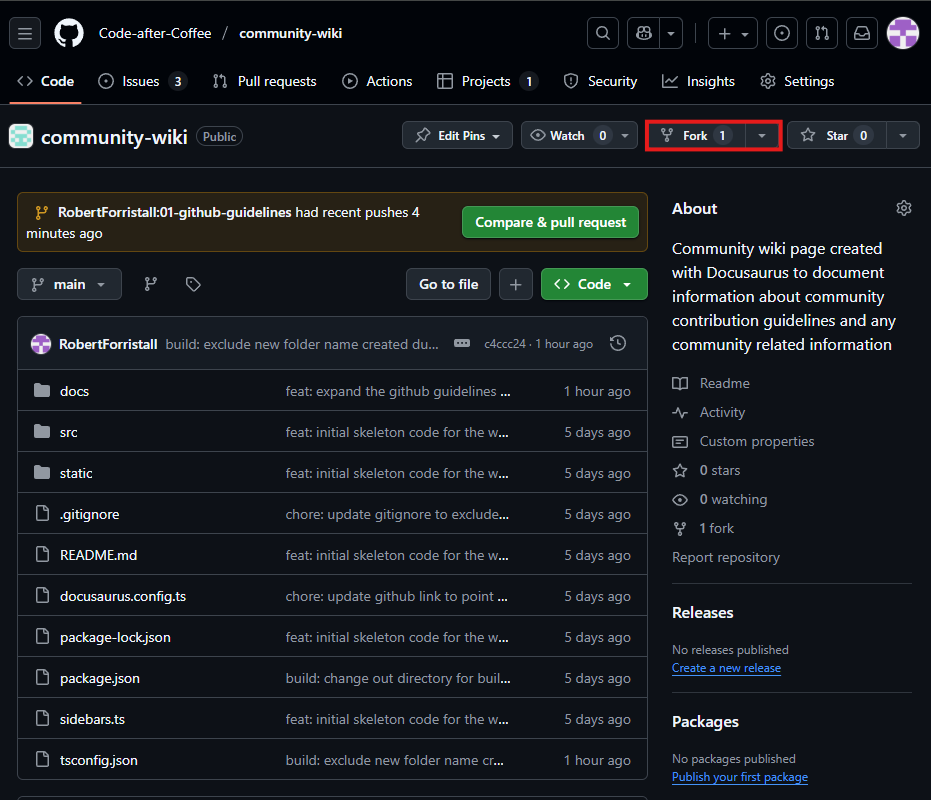Open the pull requests icon in header

tap(821, 32)
